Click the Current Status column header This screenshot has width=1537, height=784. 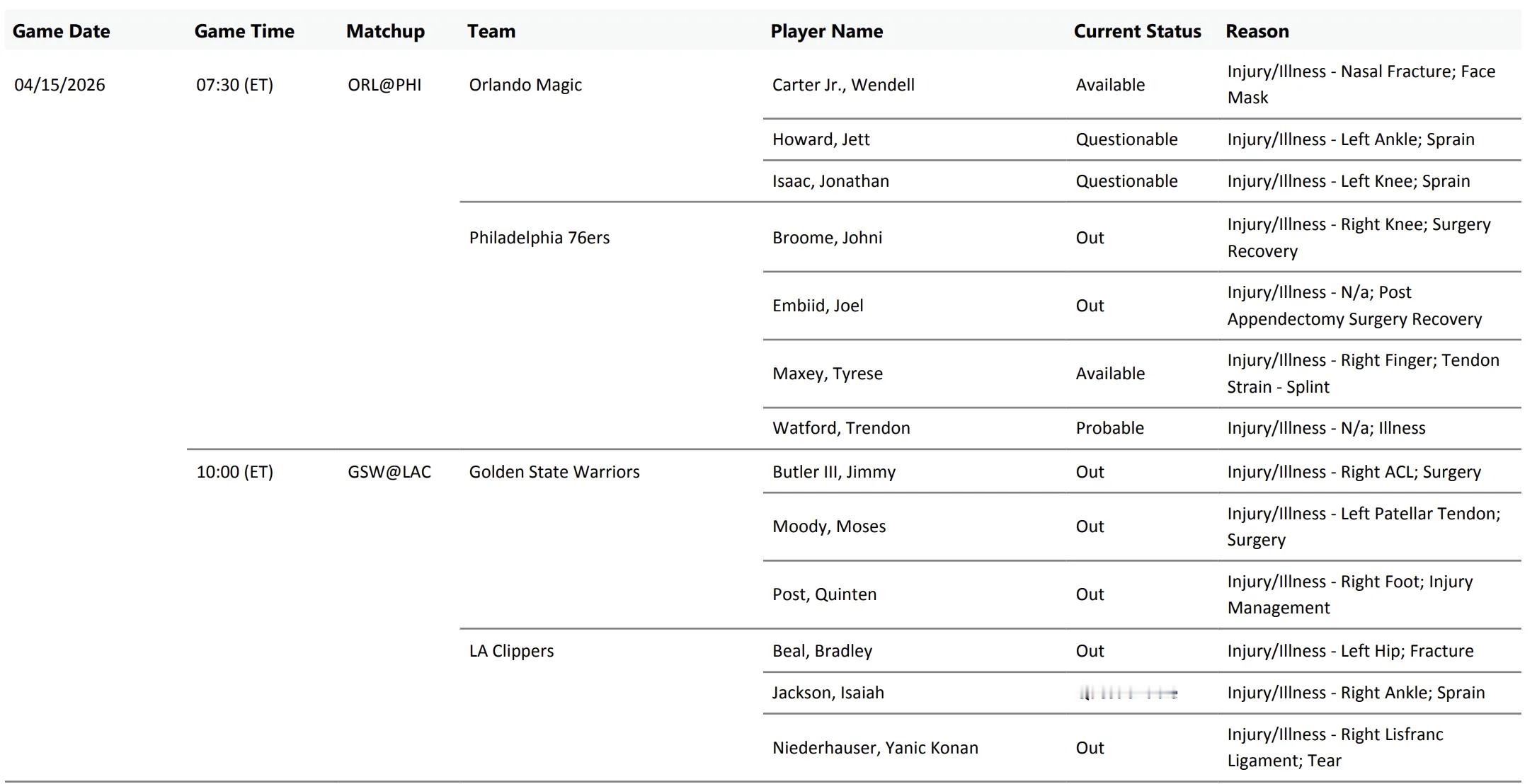pos(1137,31)
